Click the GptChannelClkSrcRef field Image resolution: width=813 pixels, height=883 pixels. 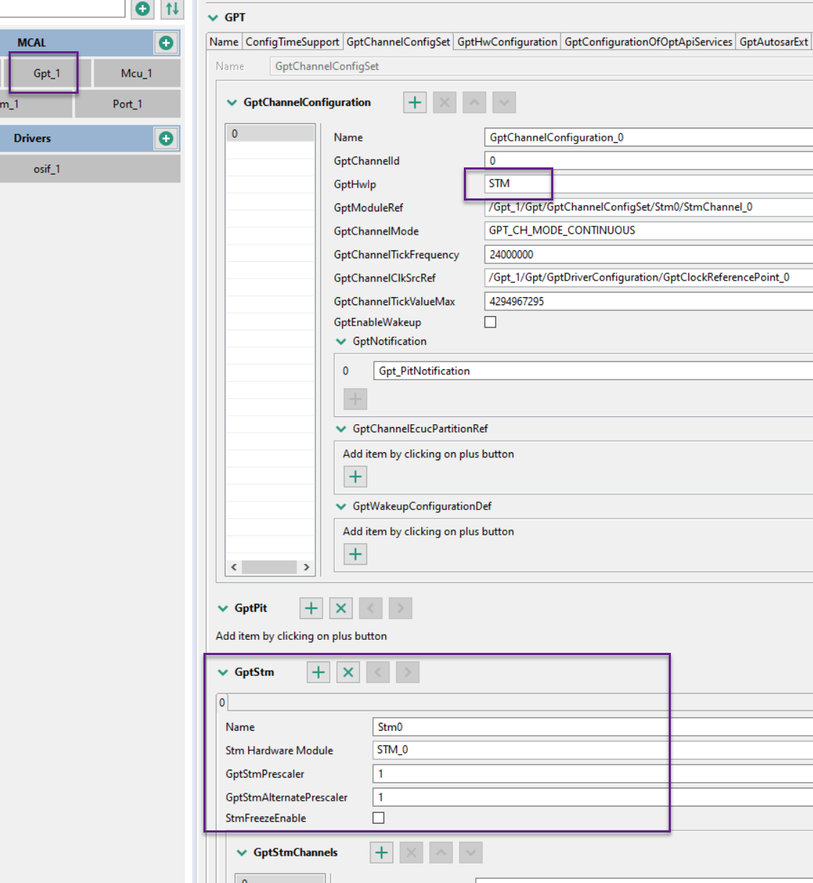648,278
